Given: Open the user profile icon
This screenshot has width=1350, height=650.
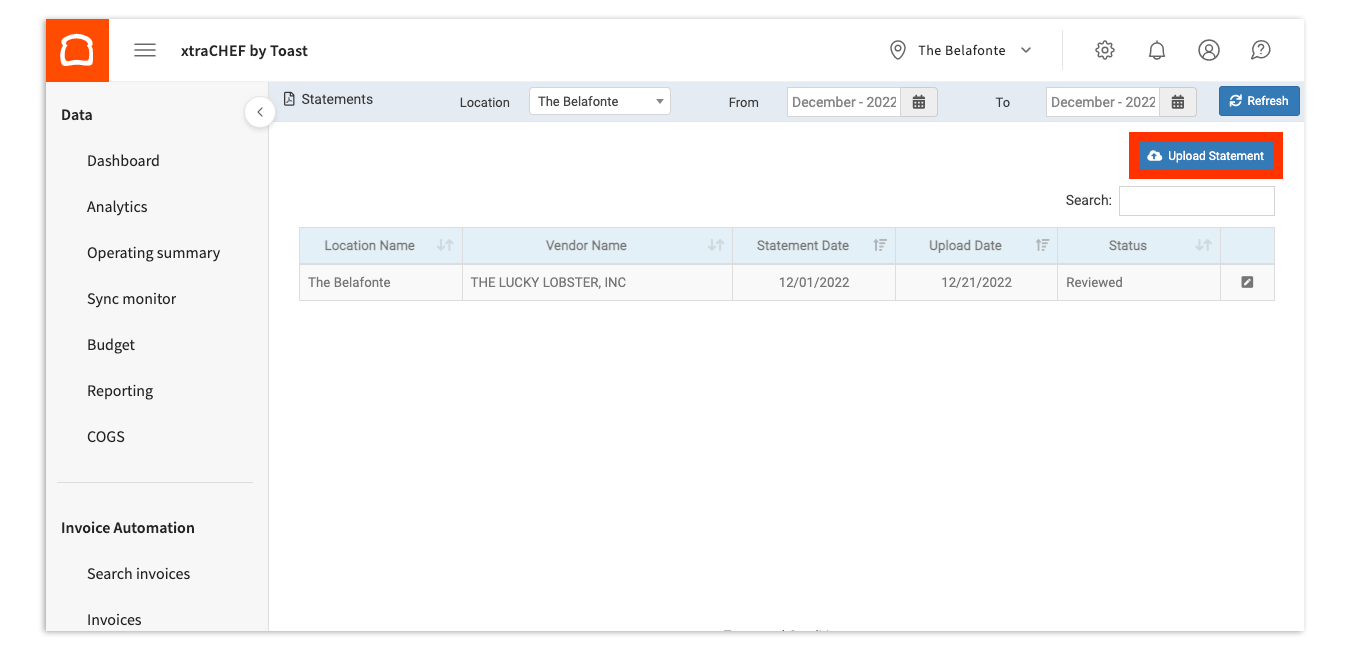Looking at the screenshot, I should point(1208,50).
